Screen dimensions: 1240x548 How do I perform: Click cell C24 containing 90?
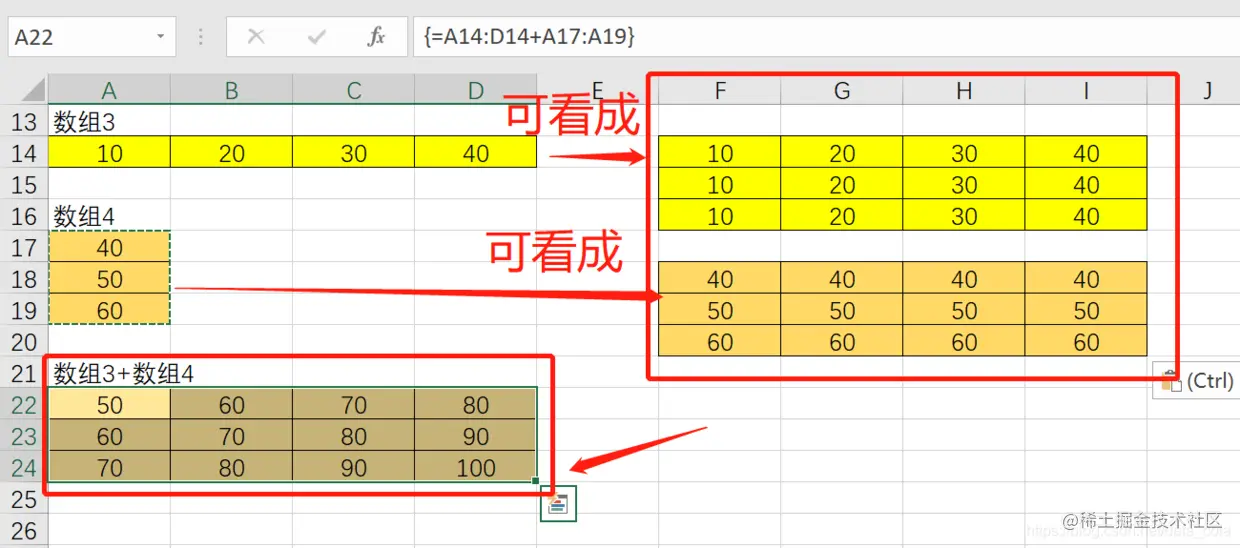pos(353,467)
